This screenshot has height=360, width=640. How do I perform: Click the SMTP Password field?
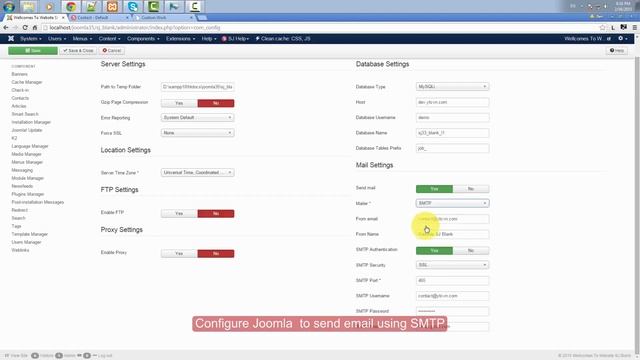point(452,311)
